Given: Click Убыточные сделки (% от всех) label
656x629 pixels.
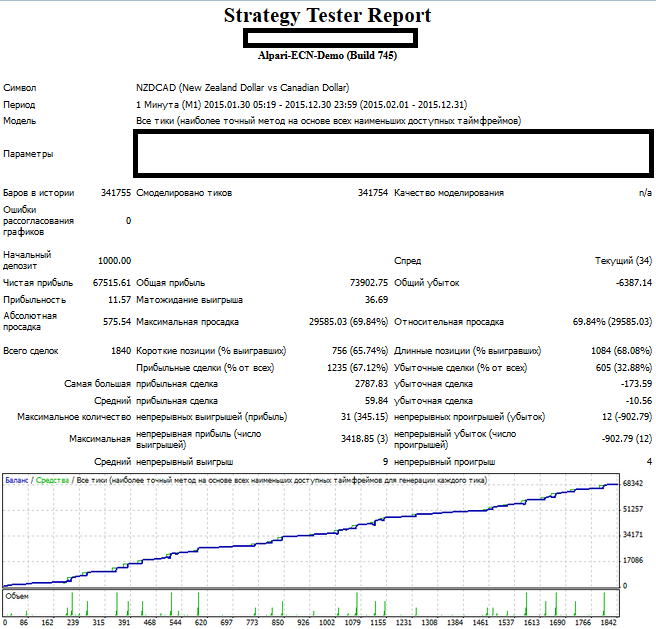Looking at the screenshot, I should point(461,368).
